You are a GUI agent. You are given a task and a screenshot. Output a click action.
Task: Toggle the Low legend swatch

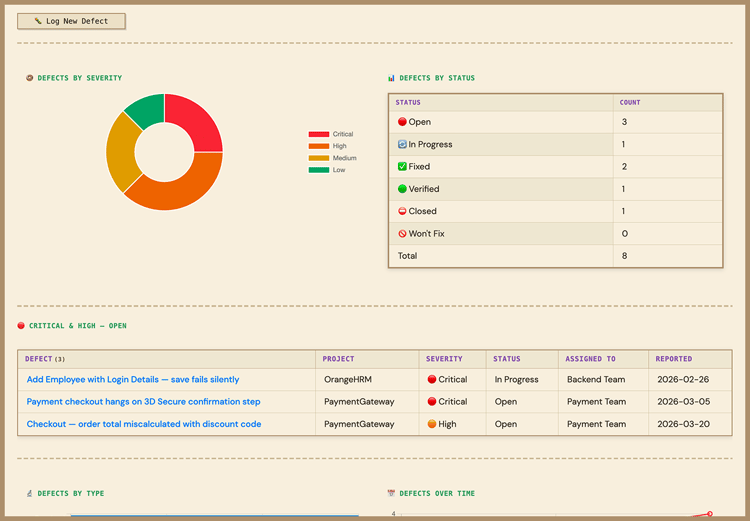[319, 170]
